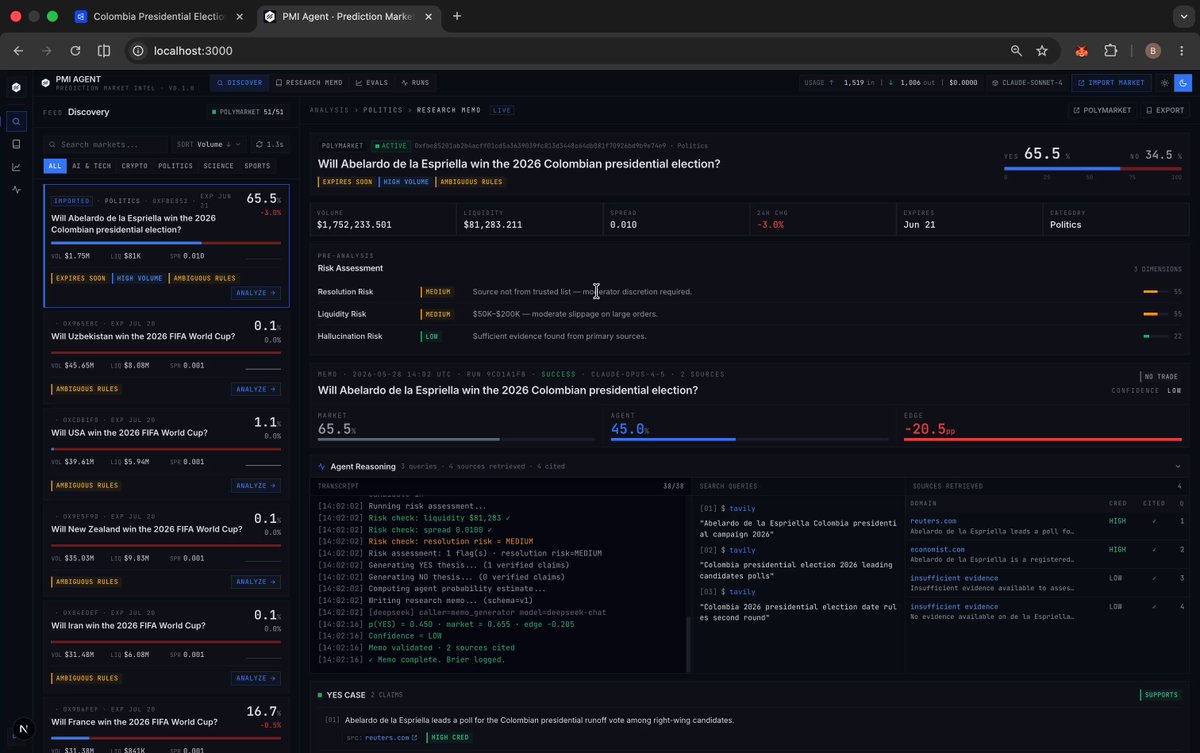
Task: Open the economist.com source link
Action: 937,549
